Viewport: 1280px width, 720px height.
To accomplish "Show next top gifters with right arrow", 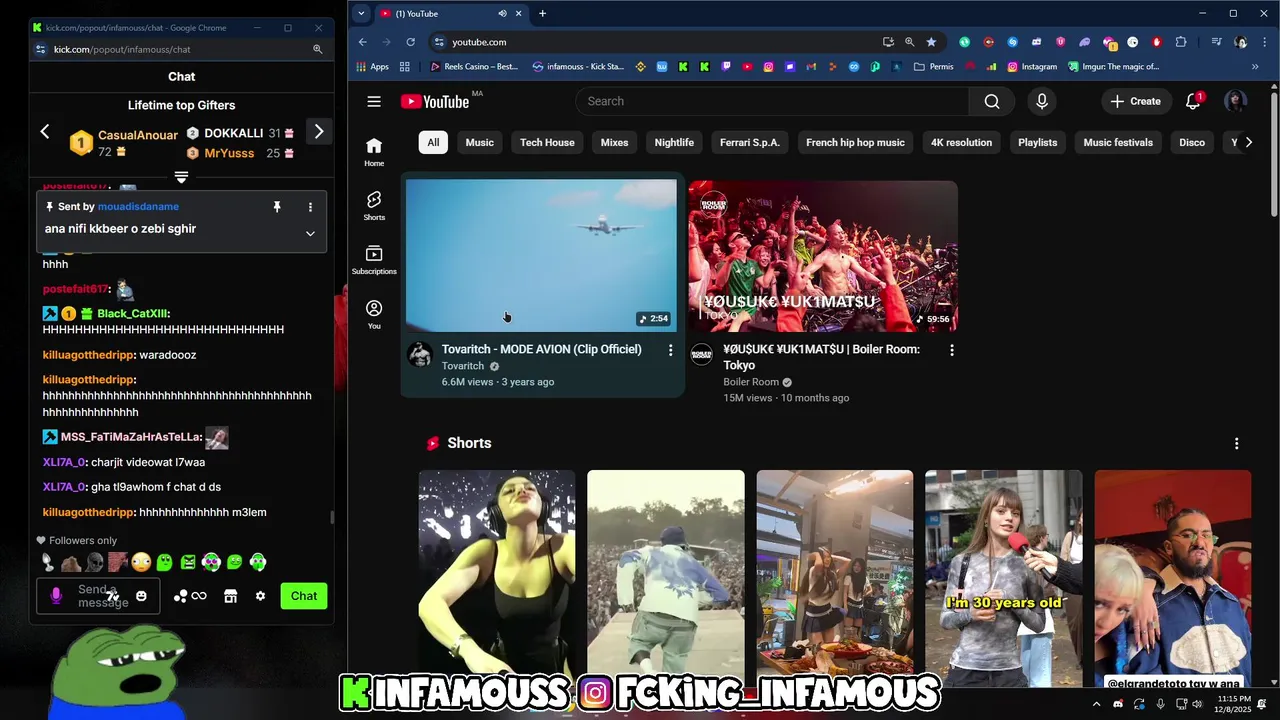I will point(318,131).
